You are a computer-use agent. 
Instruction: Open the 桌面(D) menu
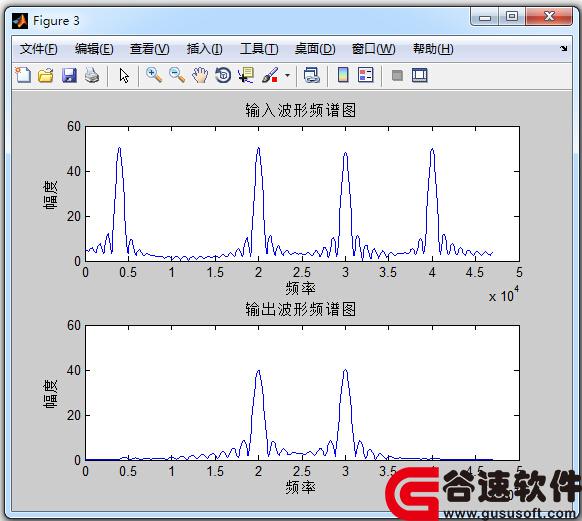tap(315, 49)
